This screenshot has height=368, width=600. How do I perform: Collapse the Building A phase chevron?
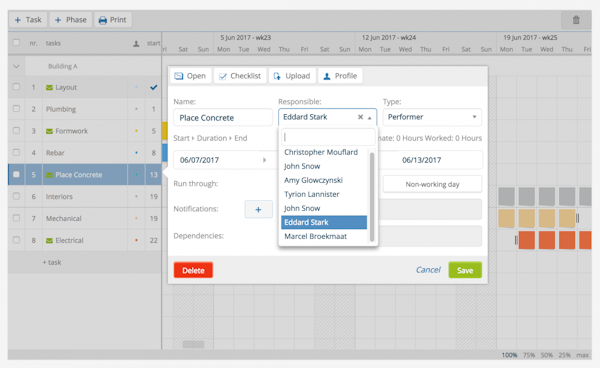click(16, 66)
